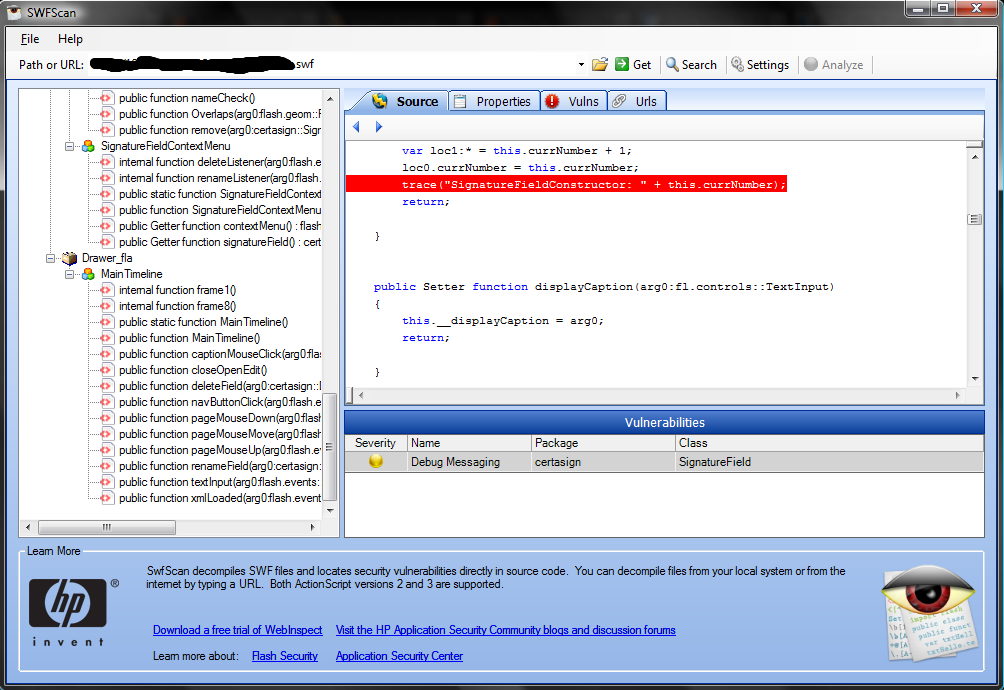This screenshot has height=690, width=1004.
Task: Select public function pageMouseUp item
Action: point(220,450)
